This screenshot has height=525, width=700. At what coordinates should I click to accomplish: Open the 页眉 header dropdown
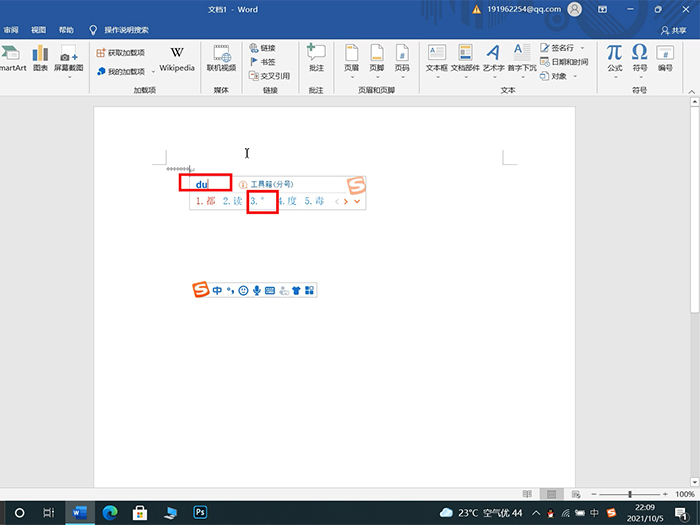(352, 77)
